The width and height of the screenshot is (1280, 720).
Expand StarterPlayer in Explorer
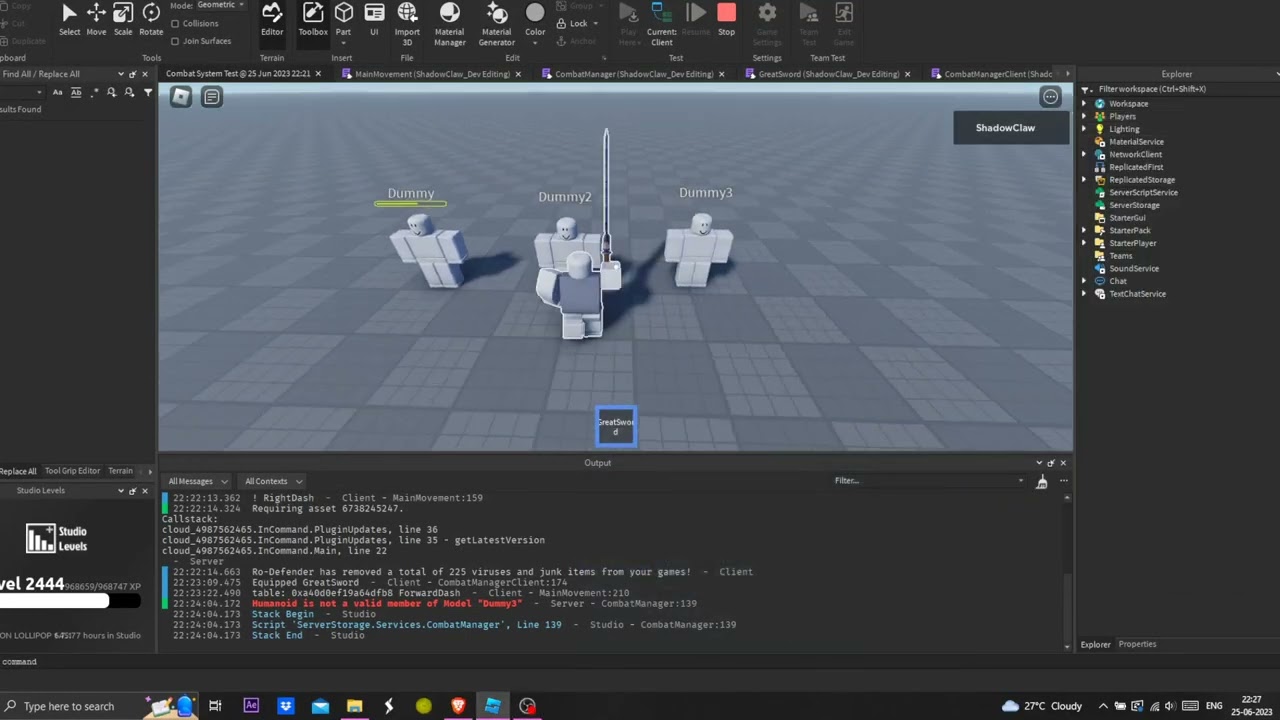click(1085, 243)
